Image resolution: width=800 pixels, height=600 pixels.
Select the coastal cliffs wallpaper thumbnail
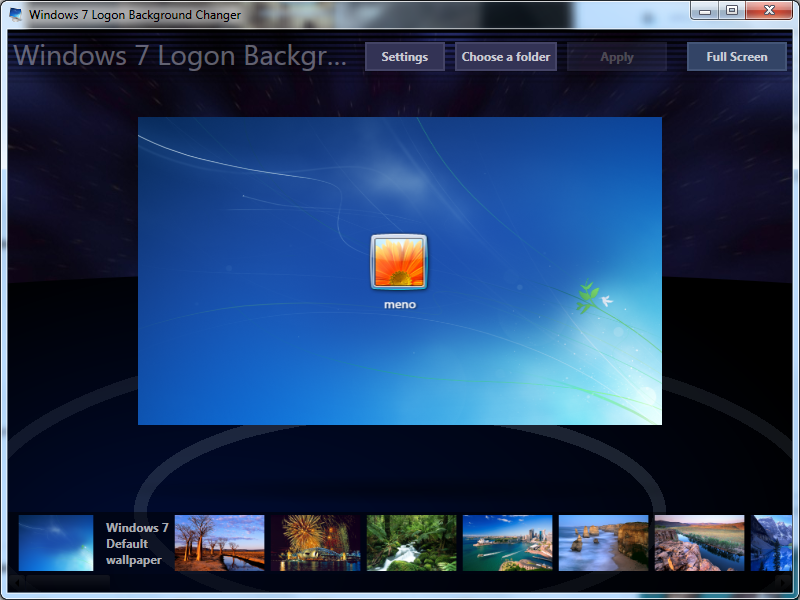(603, 541)
